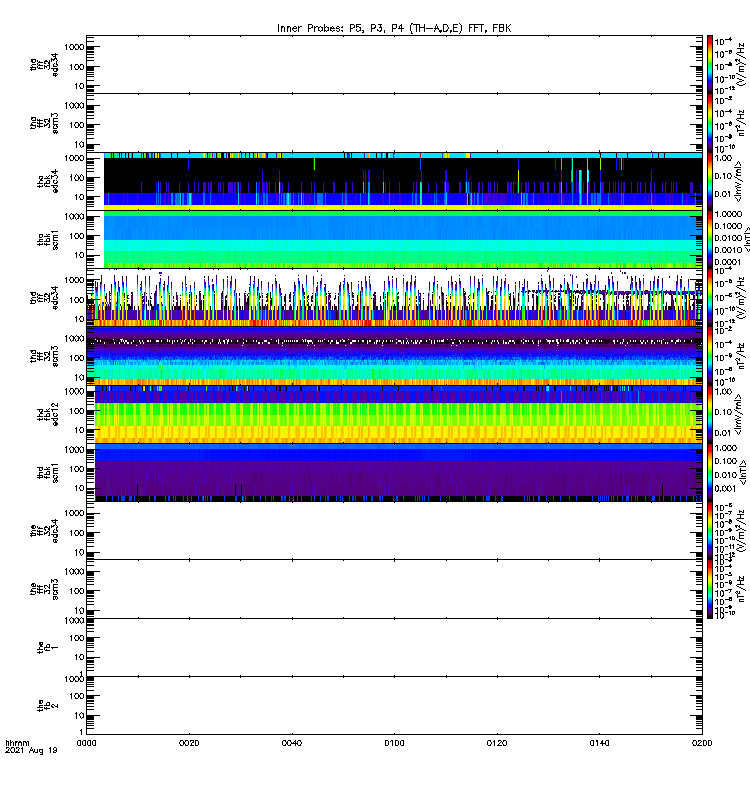Click the 'tha fbk scm1' y-axis label
Screen dimensions: 750x800
48,239
